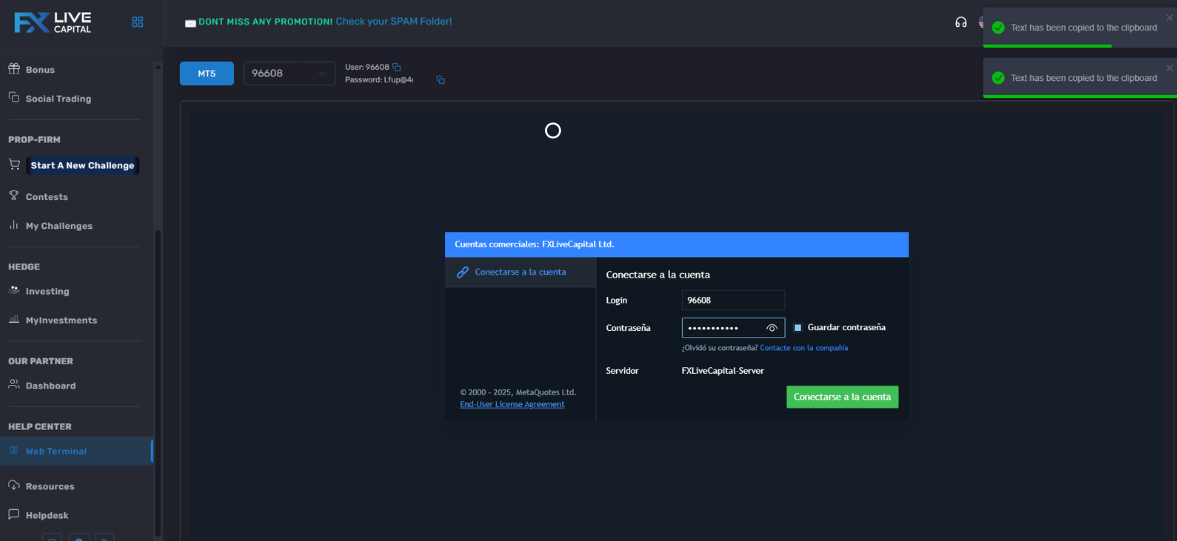Copy the user number 96608 with copy icon

pyautogui.click(x=396, y=67)
